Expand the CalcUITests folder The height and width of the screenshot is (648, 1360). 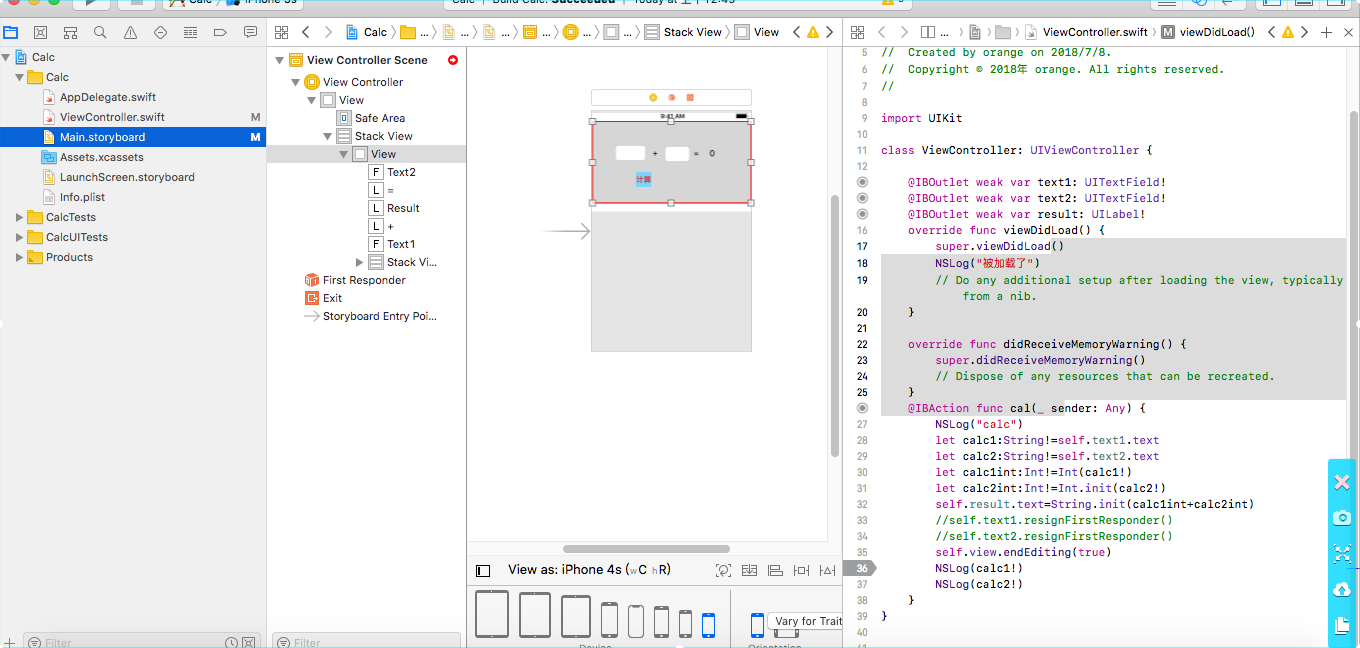19,237
